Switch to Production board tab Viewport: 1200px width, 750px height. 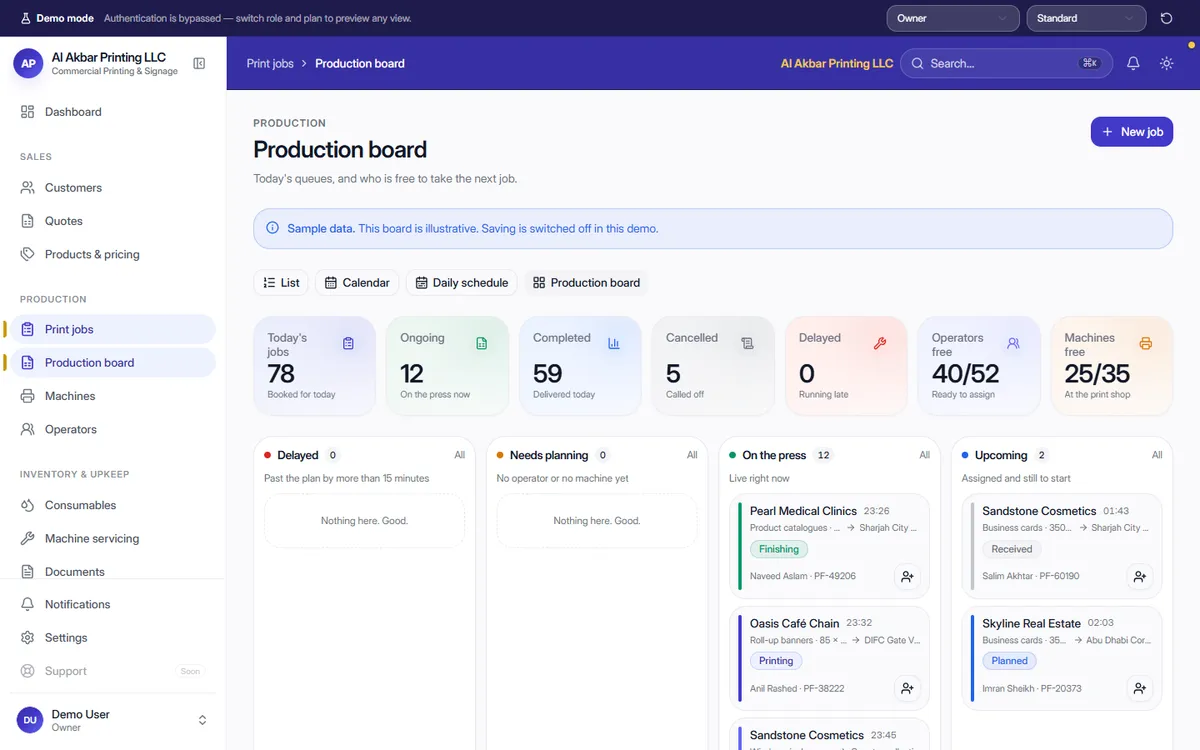(x=586, y=283)
